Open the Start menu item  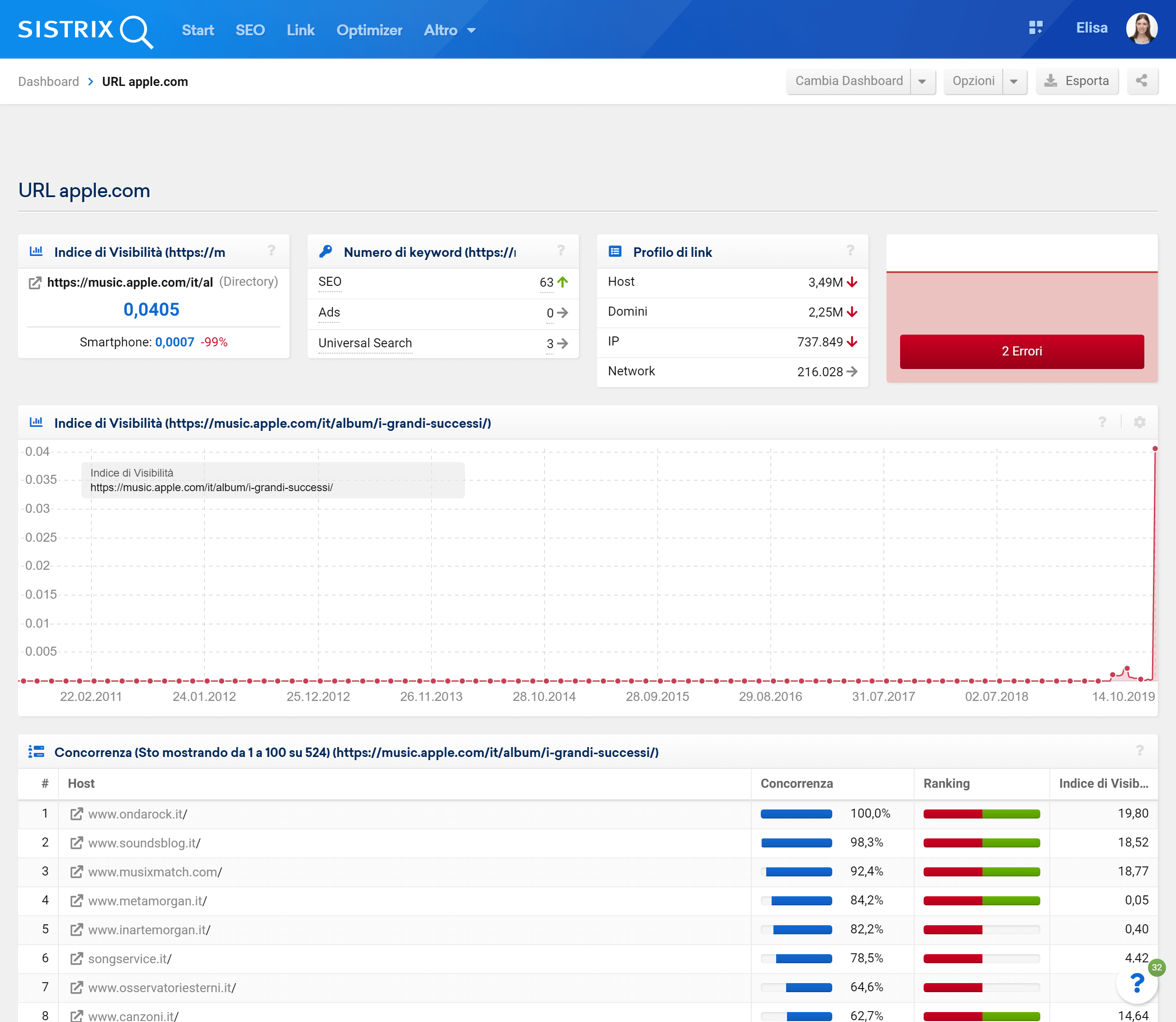click(198, 30)
